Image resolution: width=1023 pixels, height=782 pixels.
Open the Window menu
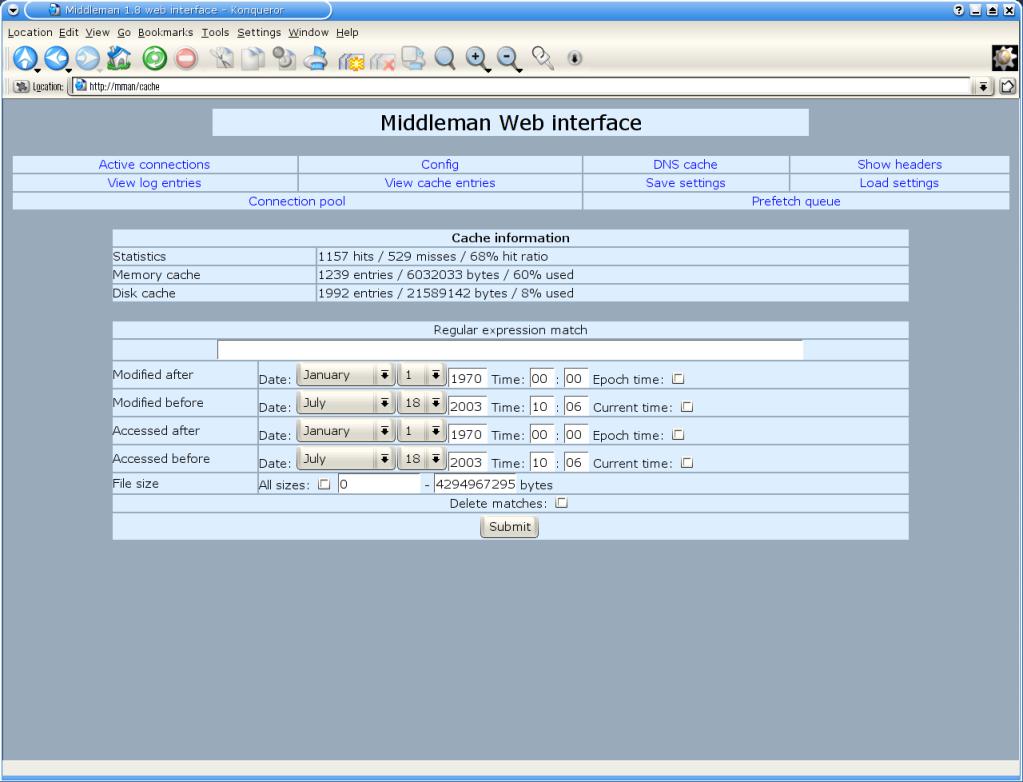click(x=309, y=32)
